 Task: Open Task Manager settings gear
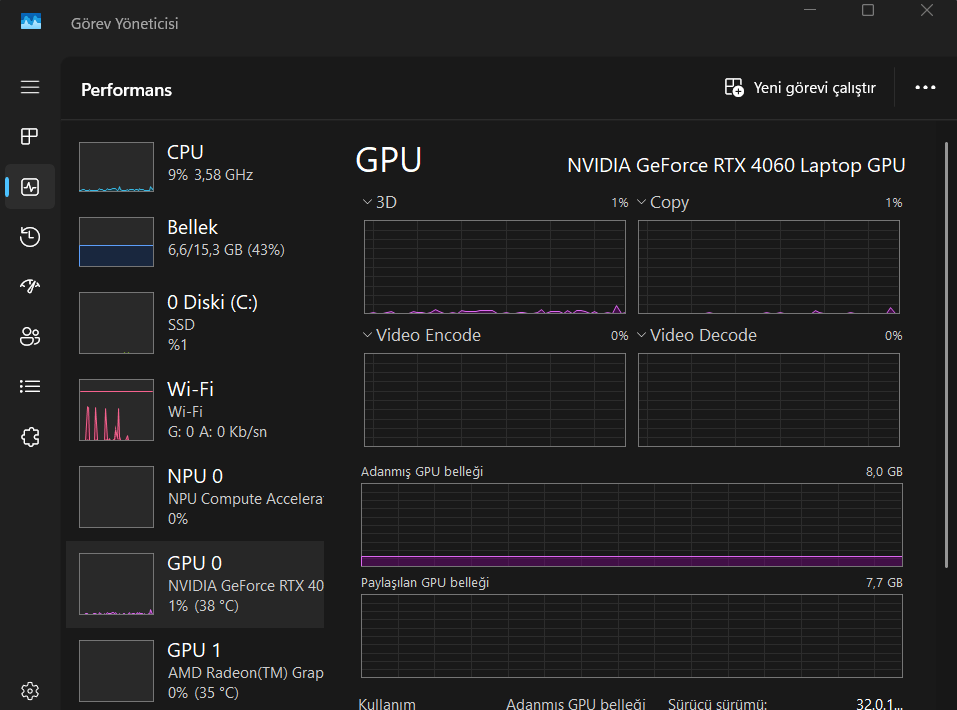tap(30, 690)
